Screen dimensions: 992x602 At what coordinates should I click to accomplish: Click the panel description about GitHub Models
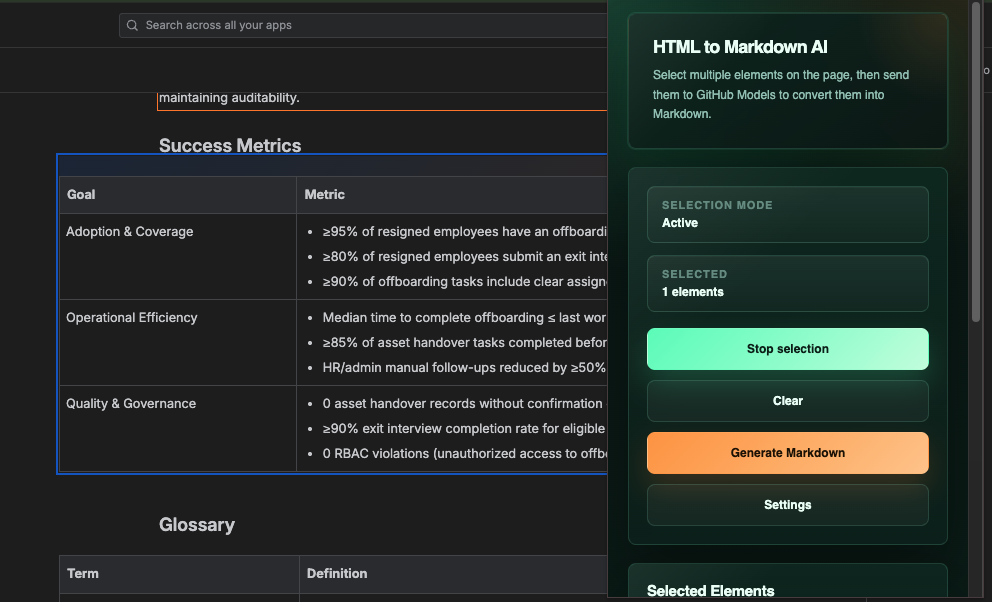781,94
